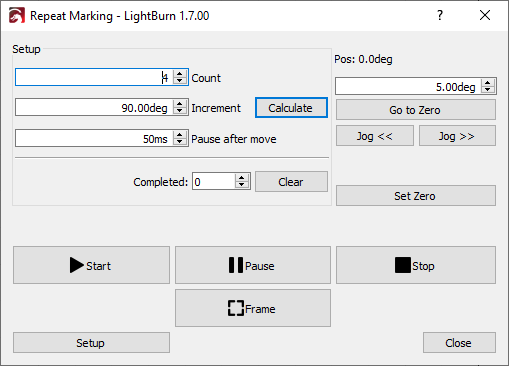The image size is (509, 366).
Task: Lower Increment with the down arrow
Action: pos(180,111)
